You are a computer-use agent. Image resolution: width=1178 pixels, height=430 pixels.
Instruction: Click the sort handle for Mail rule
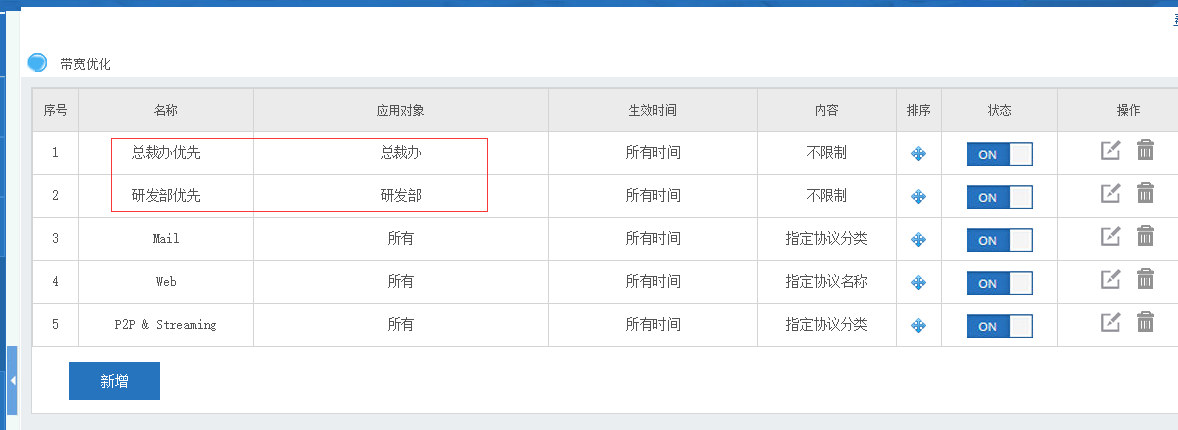pyautogui.click(x=918, y=240)
